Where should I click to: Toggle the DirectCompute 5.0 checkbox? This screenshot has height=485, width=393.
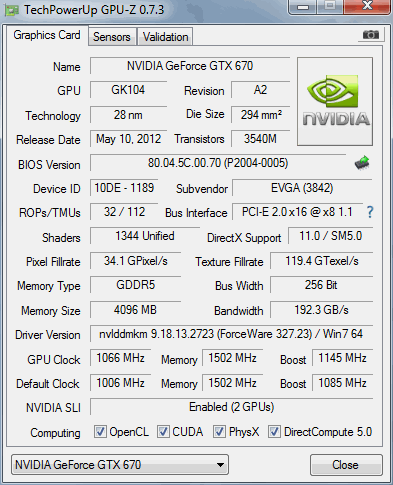click(x=274, y=432)
